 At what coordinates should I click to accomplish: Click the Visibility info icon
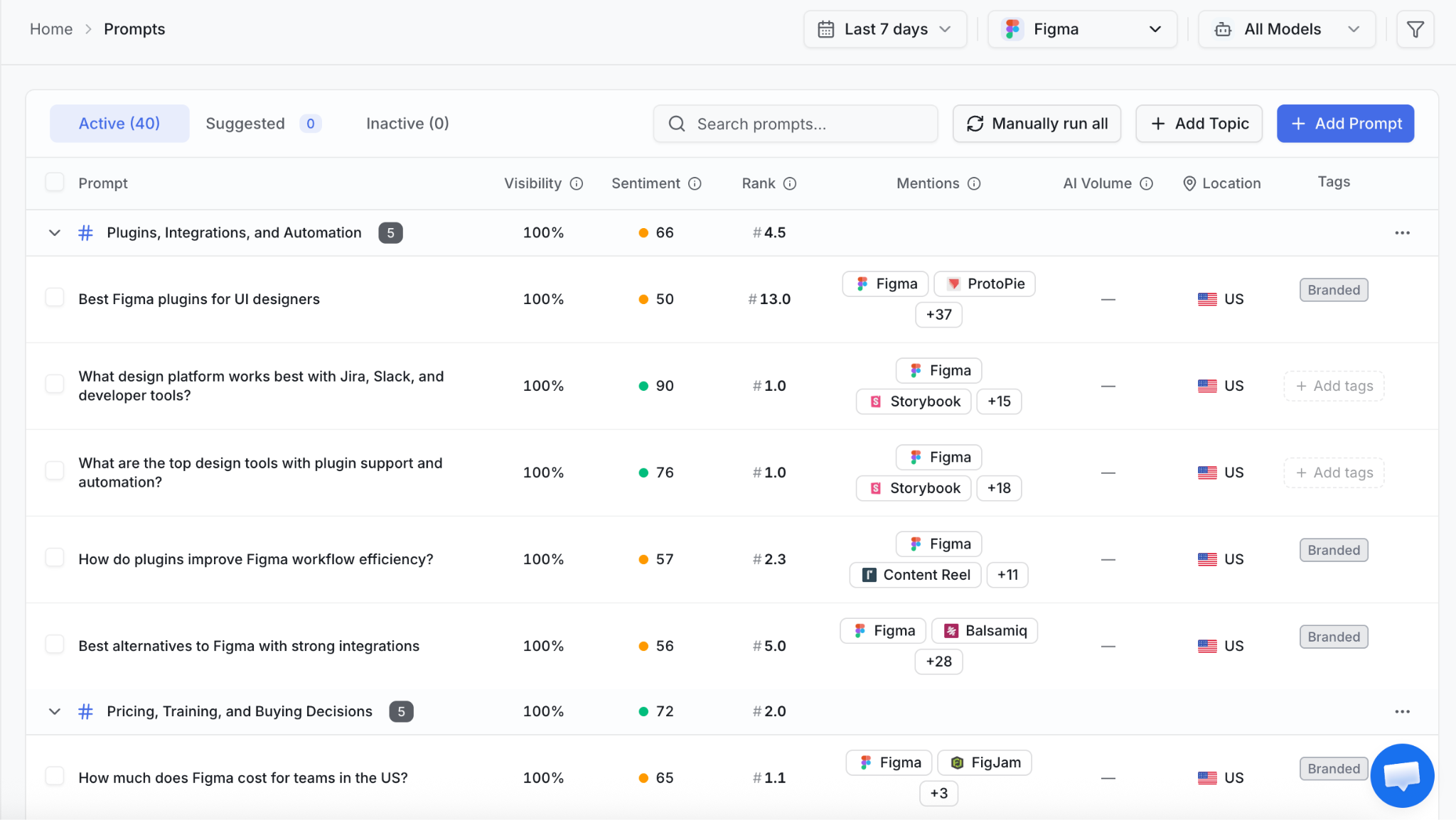point(577,183)
